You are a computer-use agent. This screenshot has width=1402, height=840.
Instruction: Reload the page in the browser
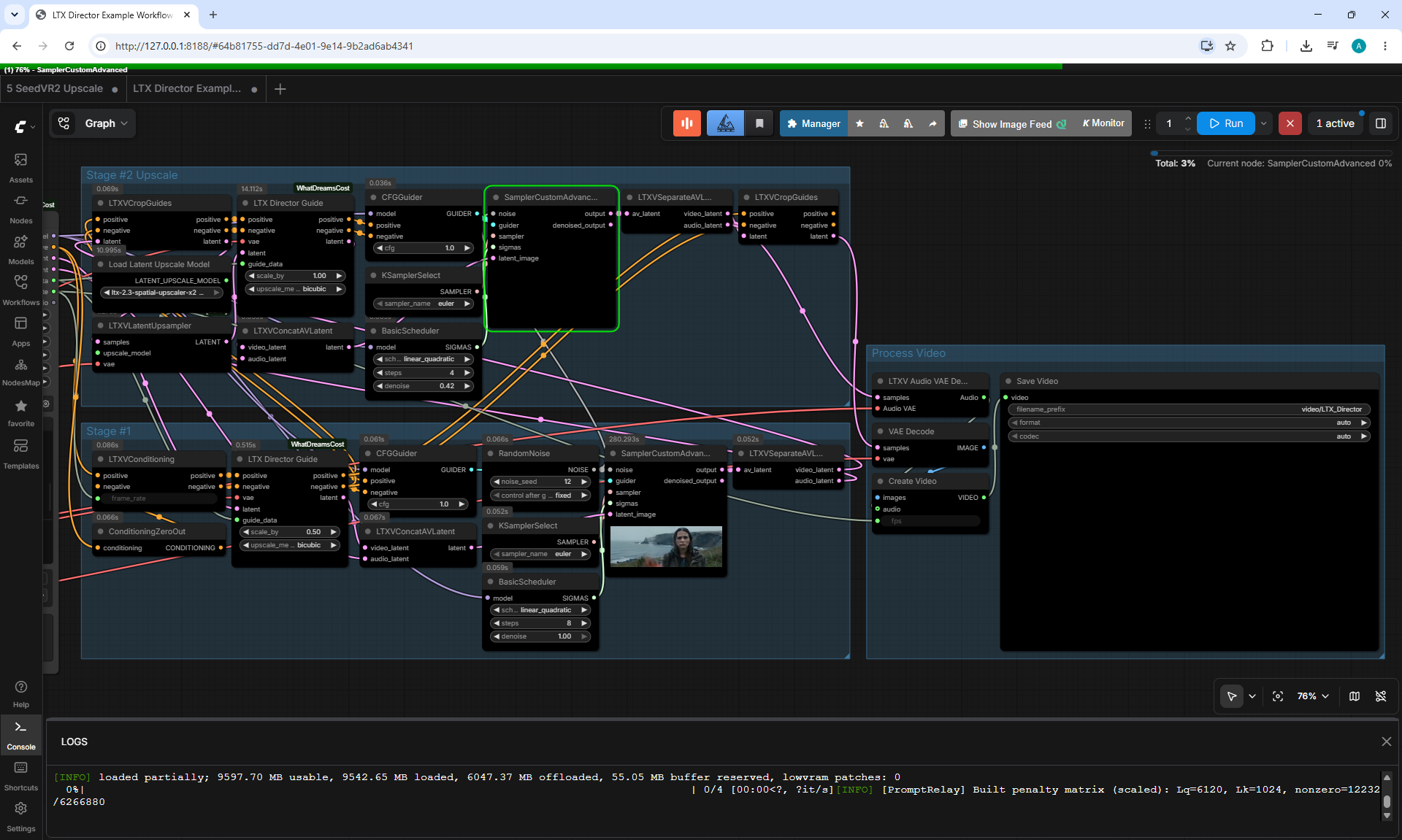pos(69,46)
